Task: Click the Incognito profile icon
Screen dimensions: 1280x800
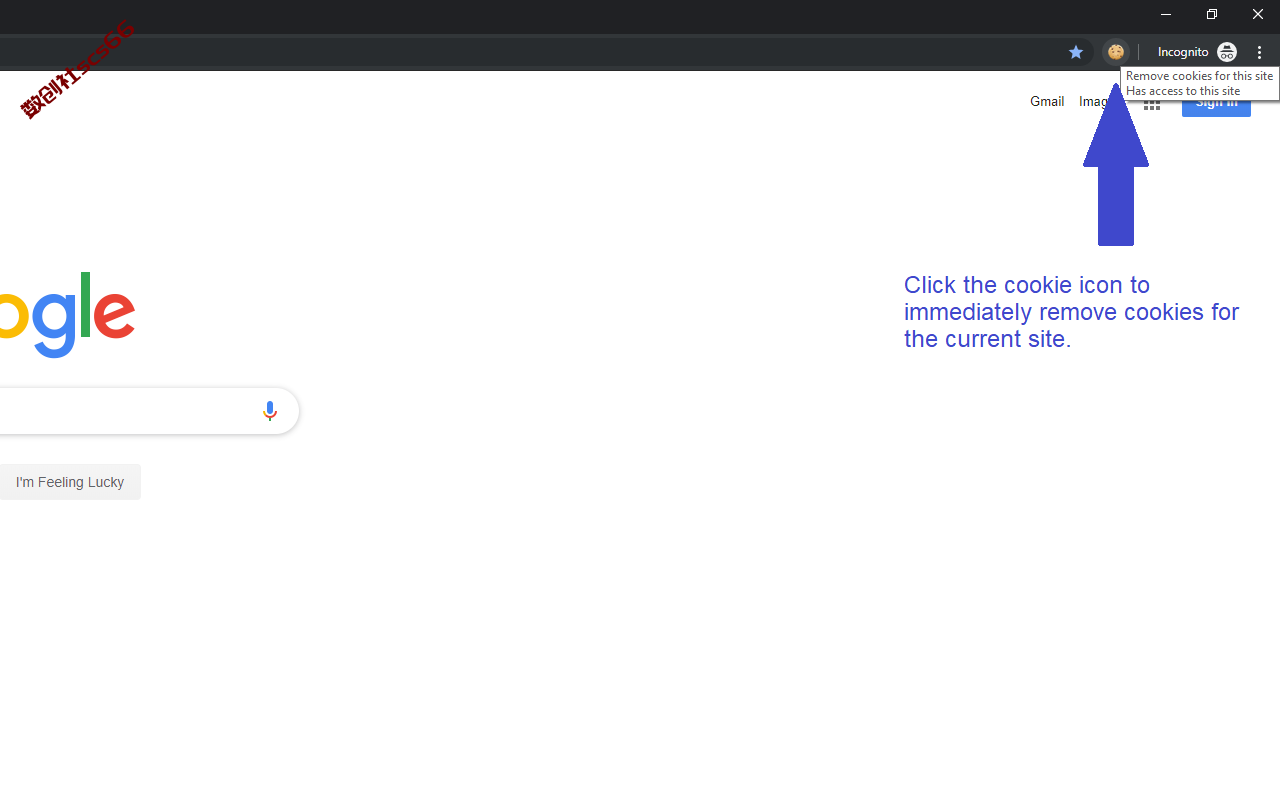Action: 1227,52
